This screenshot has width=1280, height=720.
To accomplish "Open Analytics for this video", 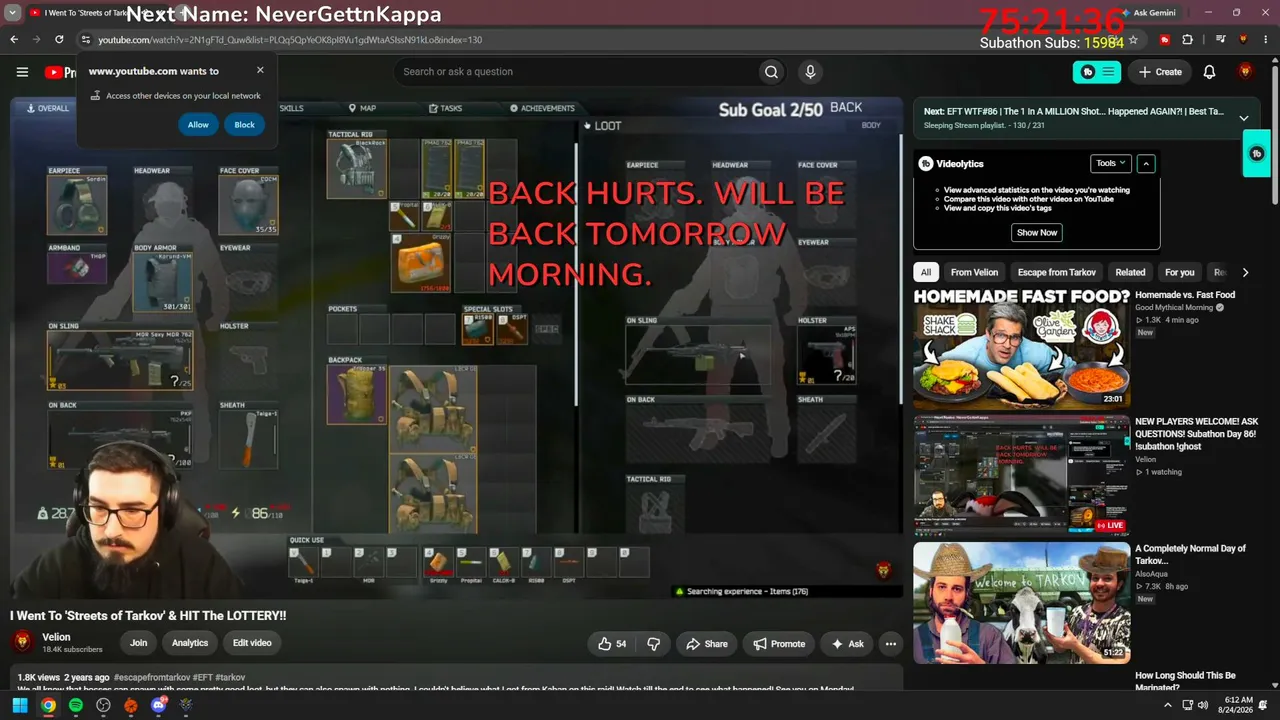I will (190, 643).
